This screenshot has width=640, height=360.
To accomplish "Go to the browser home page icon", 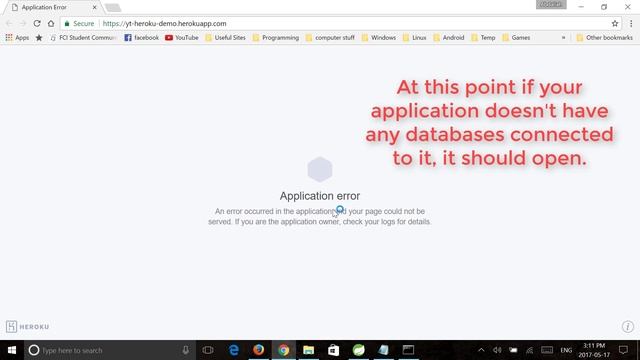I will (x=51, y=24).
